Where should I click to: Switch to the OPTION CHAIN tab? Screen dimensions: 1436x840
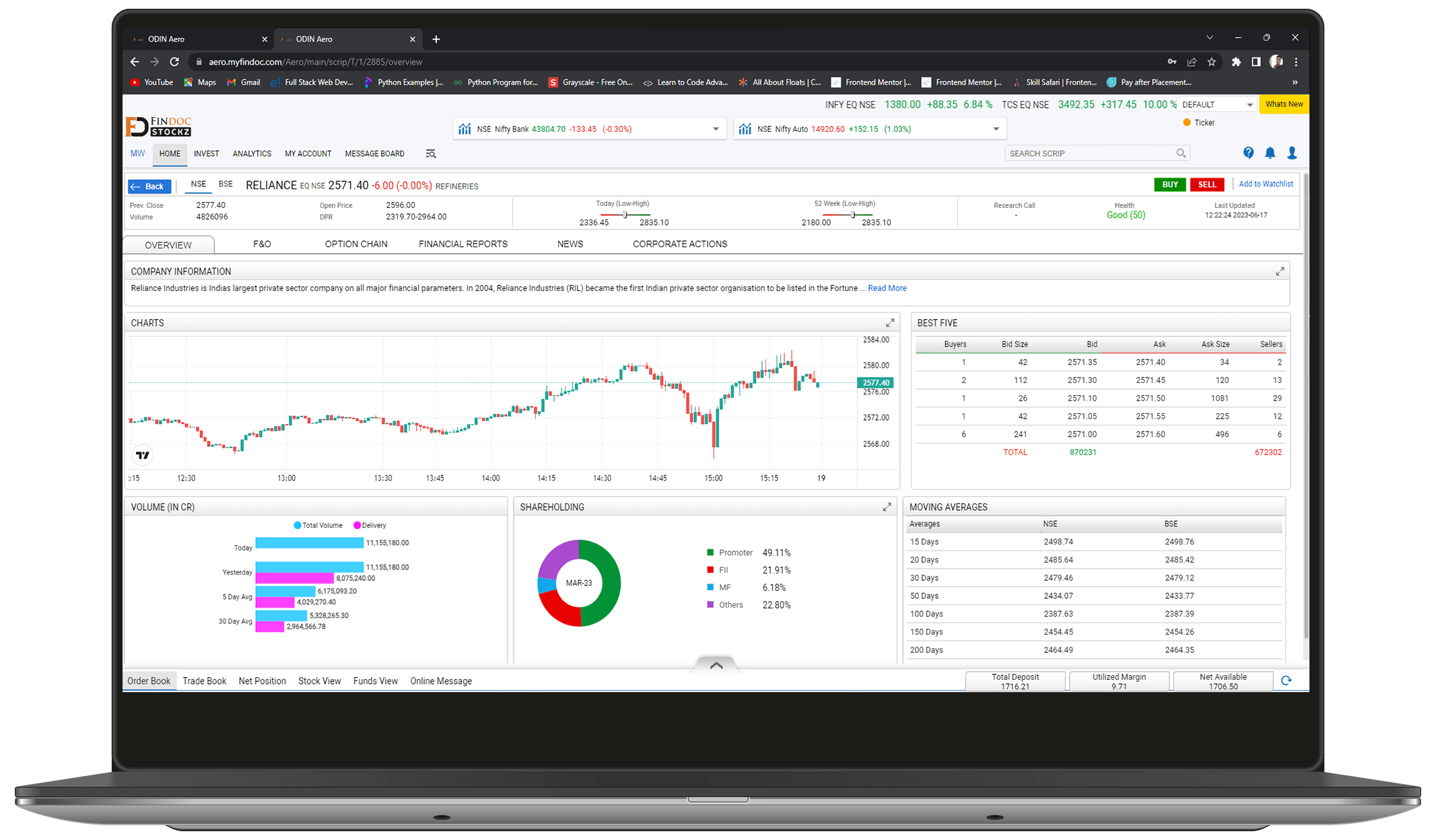(356, 244)
